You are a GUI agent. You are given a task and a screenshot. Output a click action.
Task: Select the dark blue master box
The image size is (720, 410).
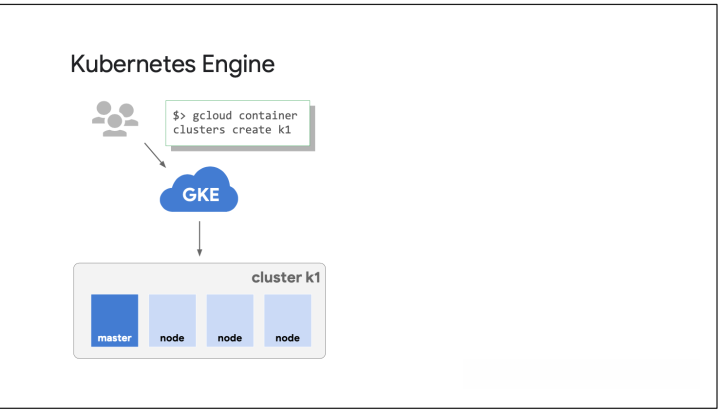[114, 319]
